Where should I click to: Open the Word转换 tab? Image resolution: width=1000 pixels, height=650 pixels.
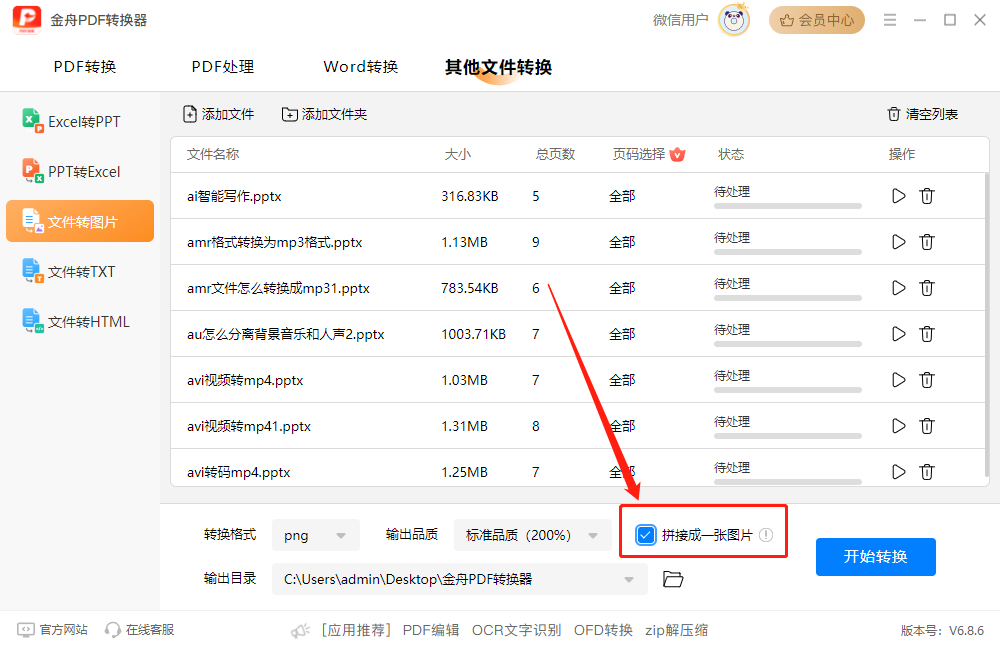point(361,66)
